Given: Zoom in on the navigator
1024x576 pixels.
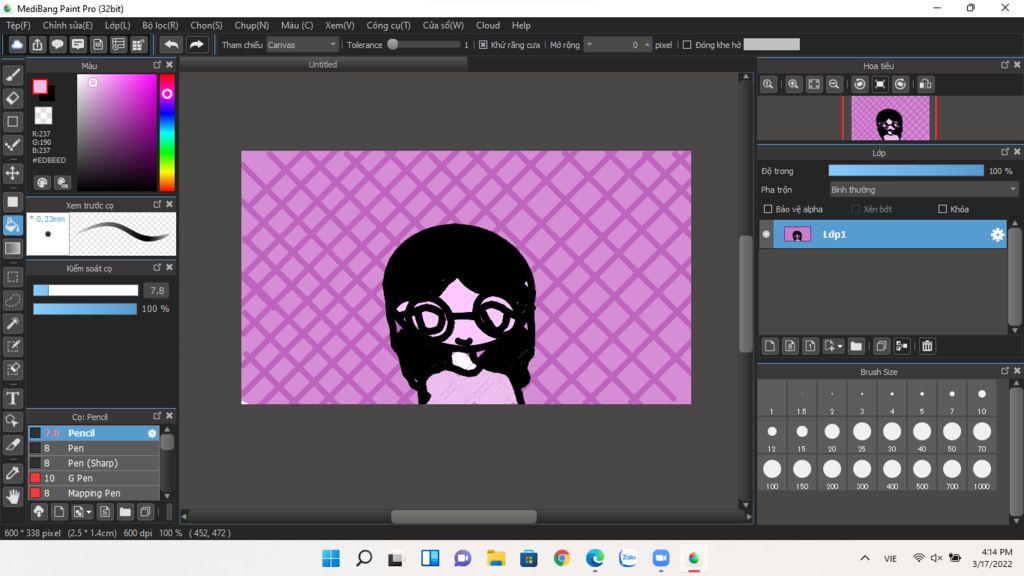Looking at the screenshot, I should [x=793, y=84].
